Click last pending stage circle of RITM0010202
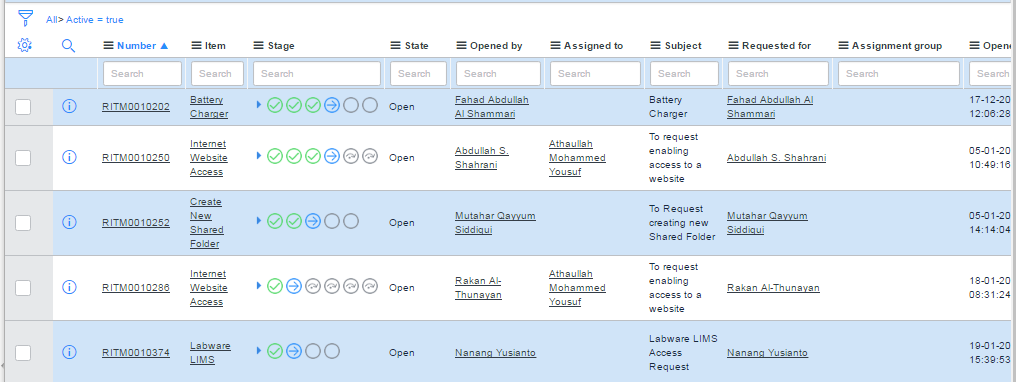Screen dimensions: 1016x382 pos(370,105)
